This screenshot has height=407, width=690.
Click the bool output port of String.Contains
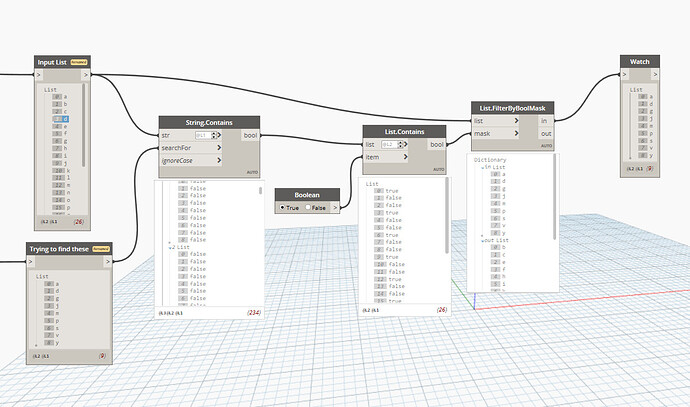(x=250, y=135)
